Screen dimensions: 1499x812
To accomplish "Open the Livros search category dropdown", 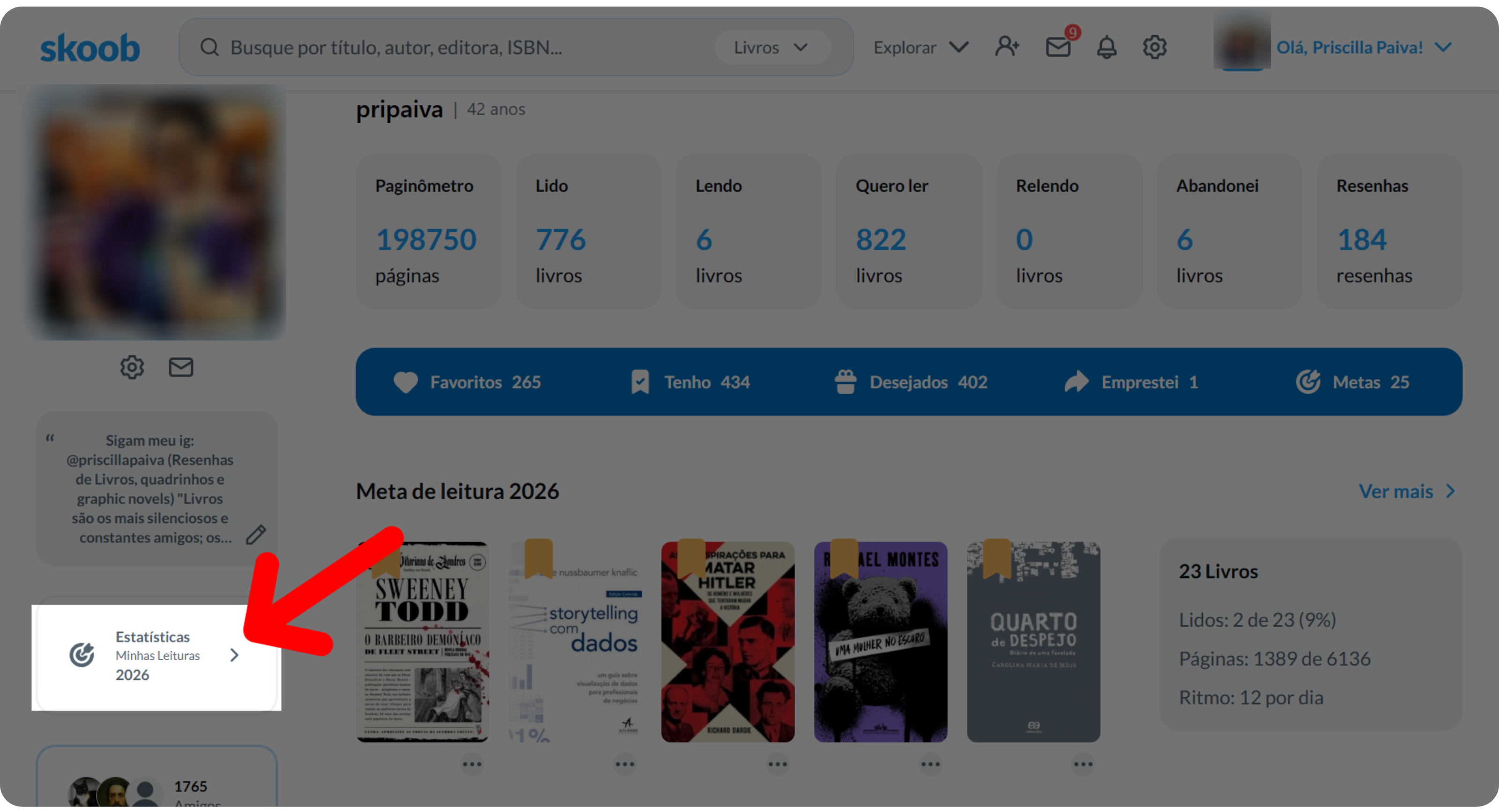I will [x=772, y=48].
